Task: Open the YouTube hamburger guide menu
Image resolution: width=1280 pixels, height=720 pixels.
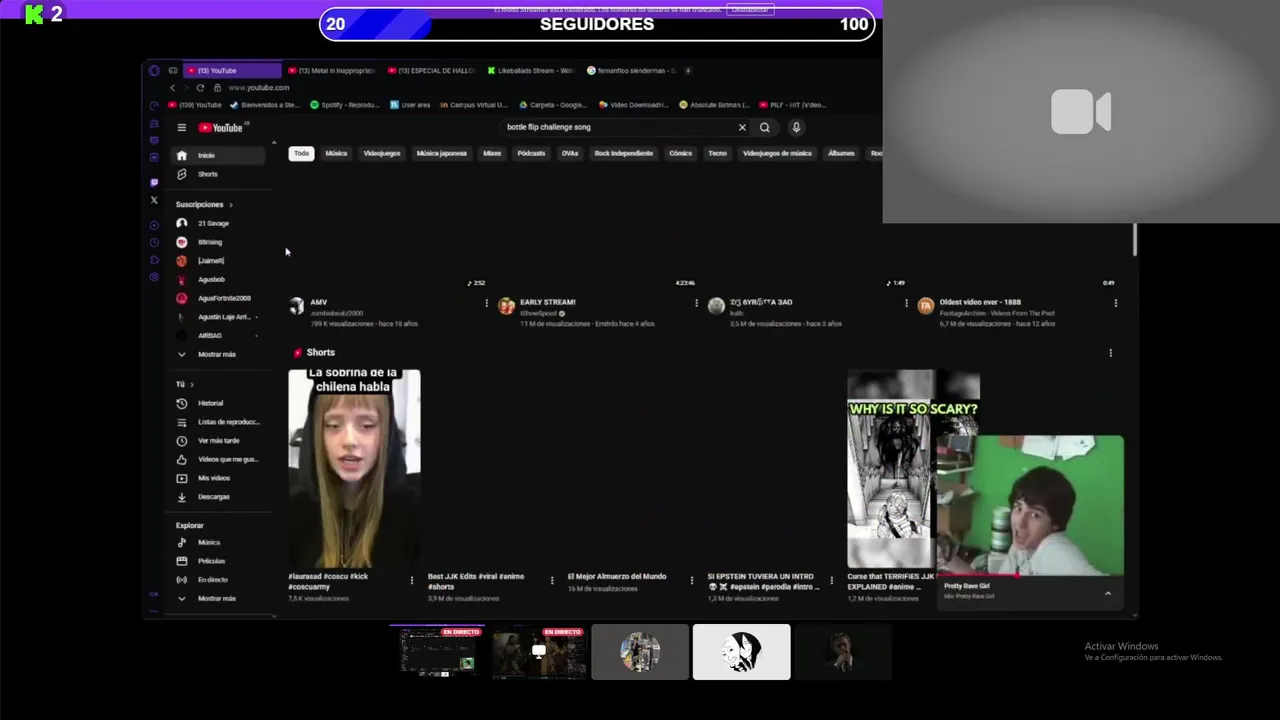Action: coord(181,127)
